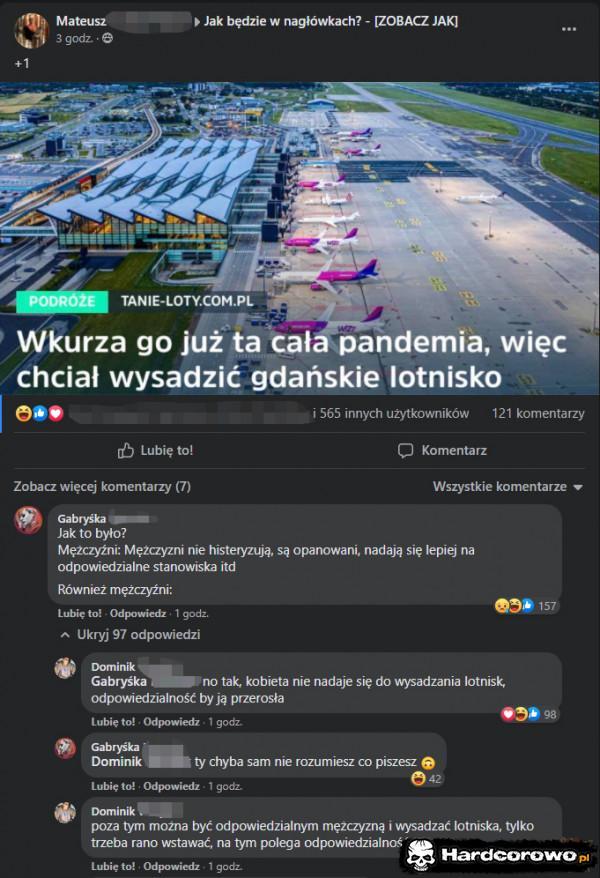Open the group name Jak będzie w nagłówkach
The height and width of the screenshot is (878, 600).
click(x=330, y=21)
